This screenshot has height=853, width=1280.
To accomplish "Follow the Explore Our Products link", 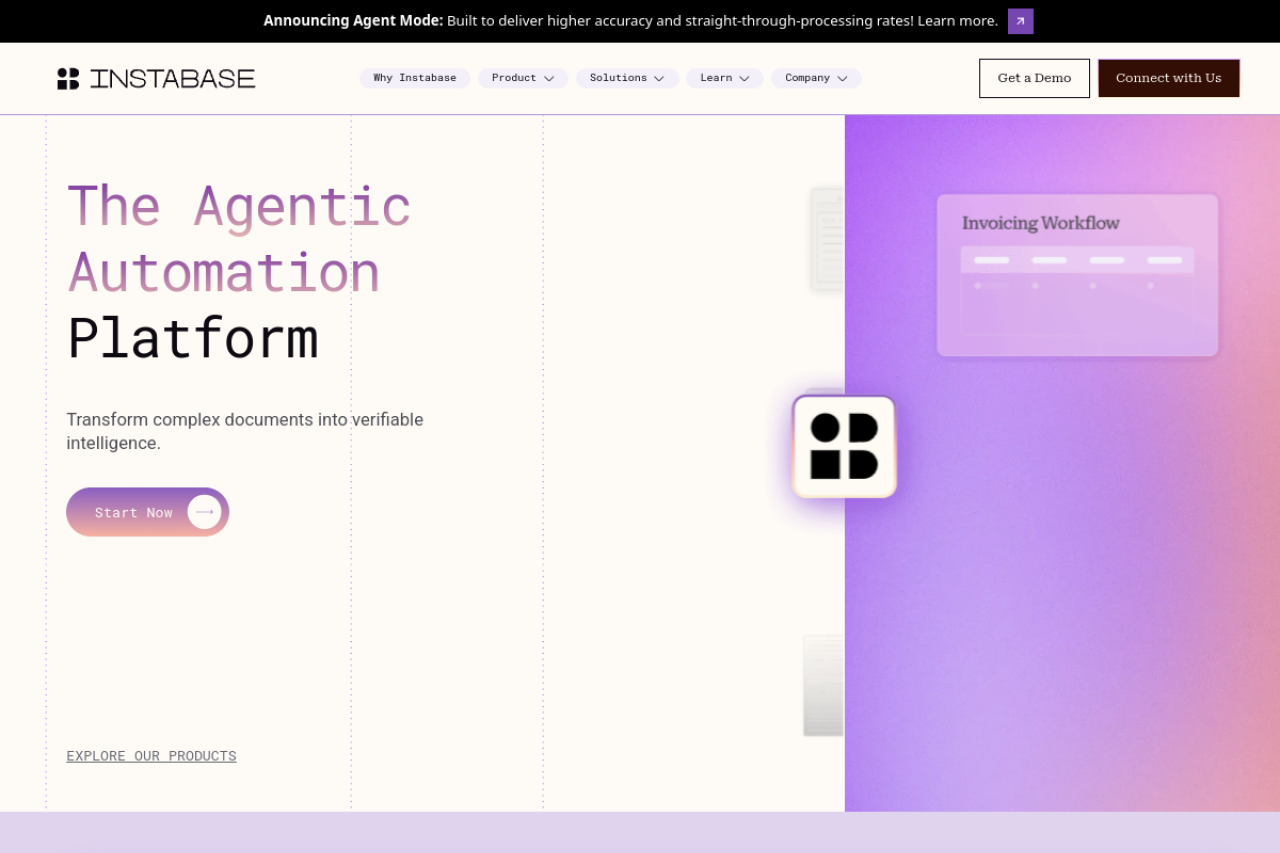I will coord(151,756).
